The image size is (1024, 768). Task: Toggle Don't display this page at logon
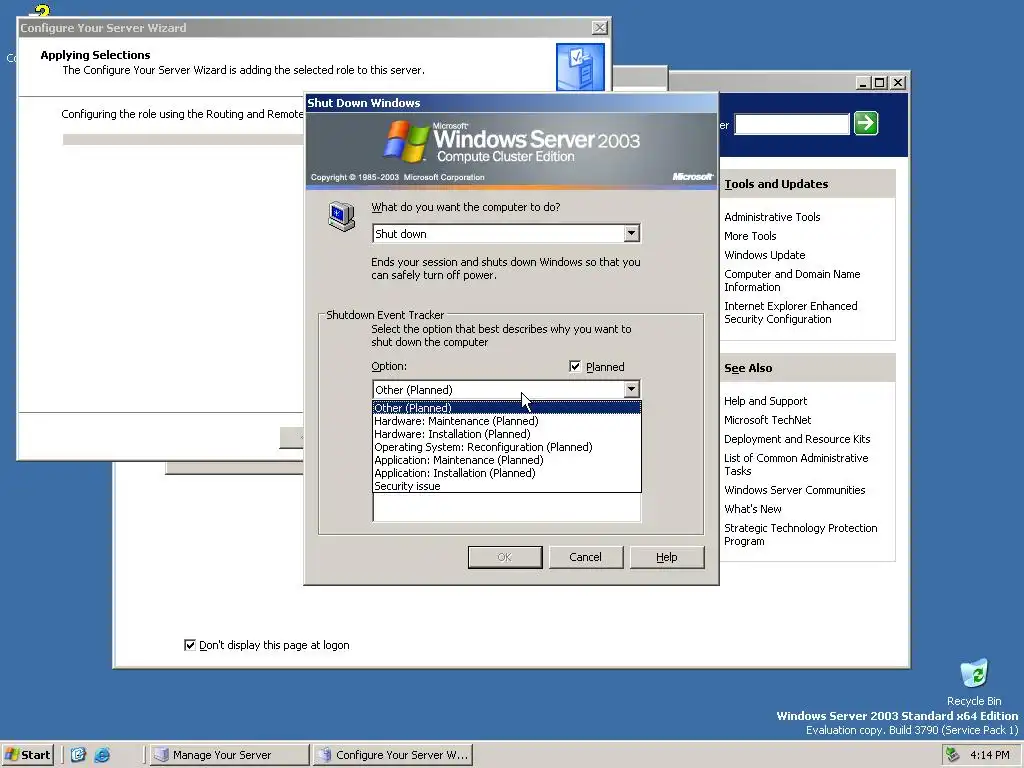pyautogui.click(x=190, y=645)
